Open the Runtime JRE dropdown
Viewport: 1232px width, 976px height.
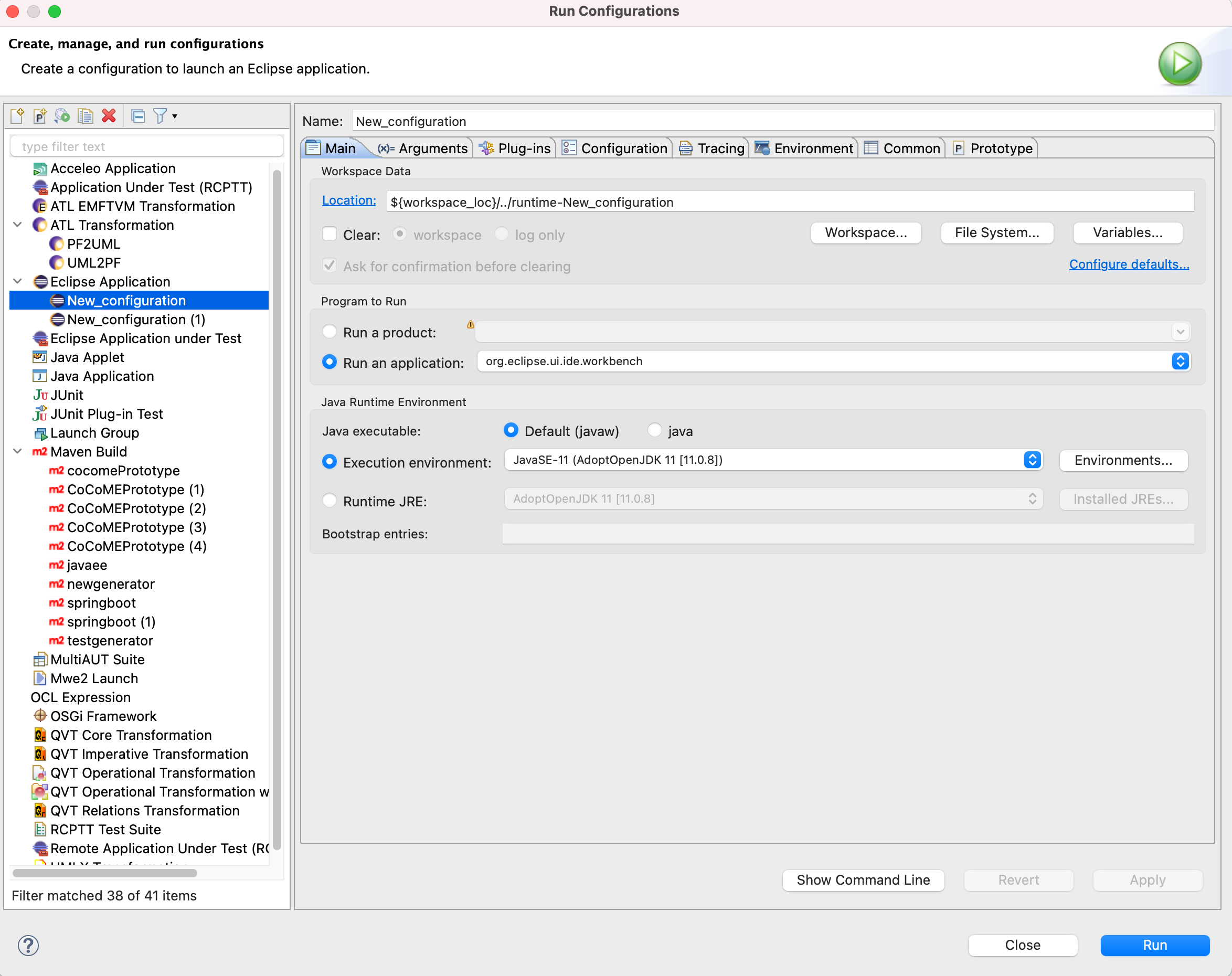[x=1032, y=498]
